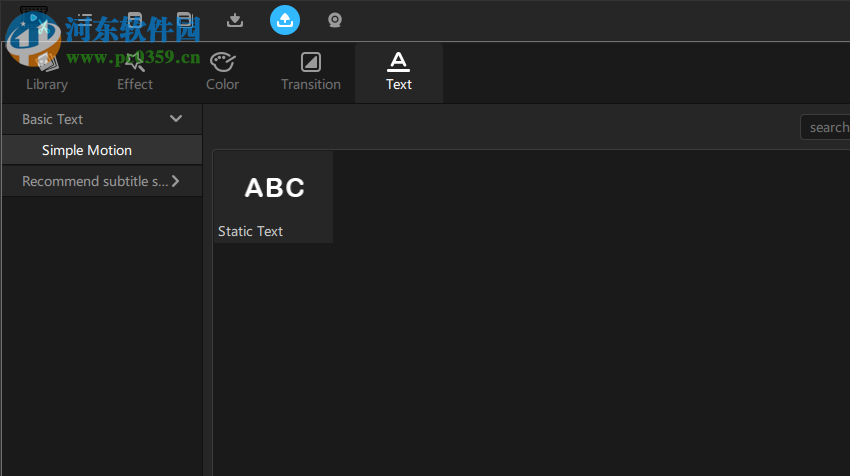Collapse the Basic Text category arrow
The image size is (850, 476).
pyautogui.click(x=176, y=119)
